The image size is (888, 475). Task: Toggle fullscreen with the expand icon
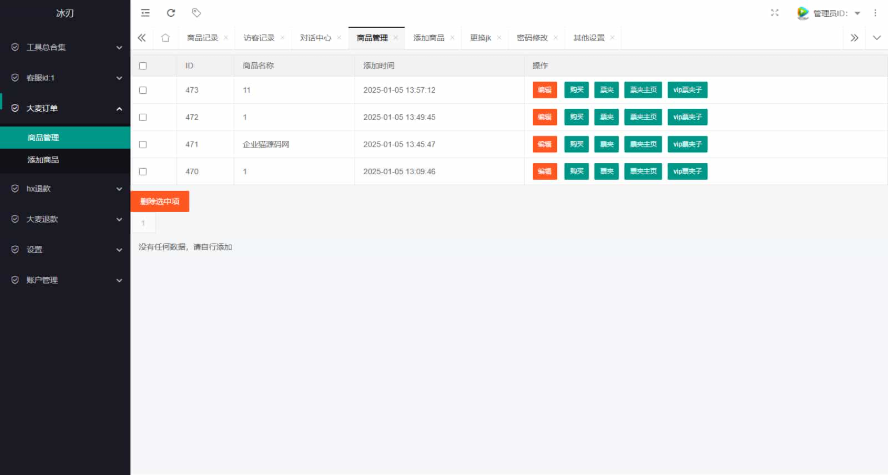click(775, 13)
